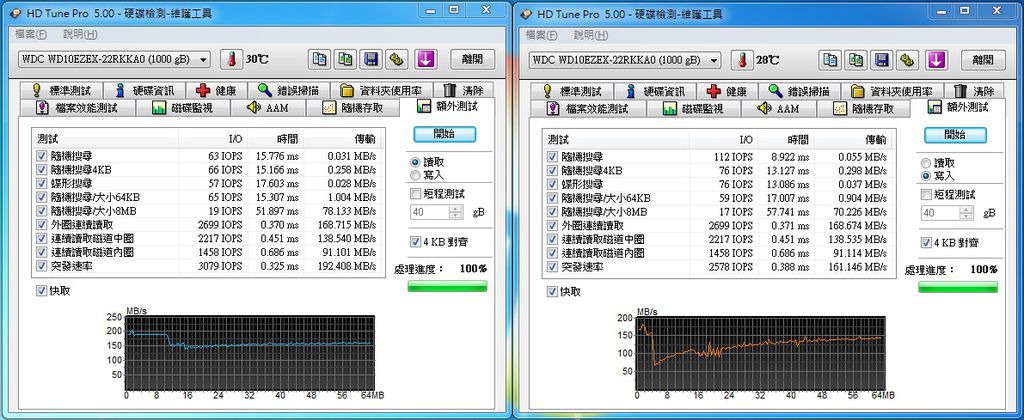The height and width of the screenshot is (420, 1024).
Task: Select 寫入 radio button in left window
Action: pos(415,174)
